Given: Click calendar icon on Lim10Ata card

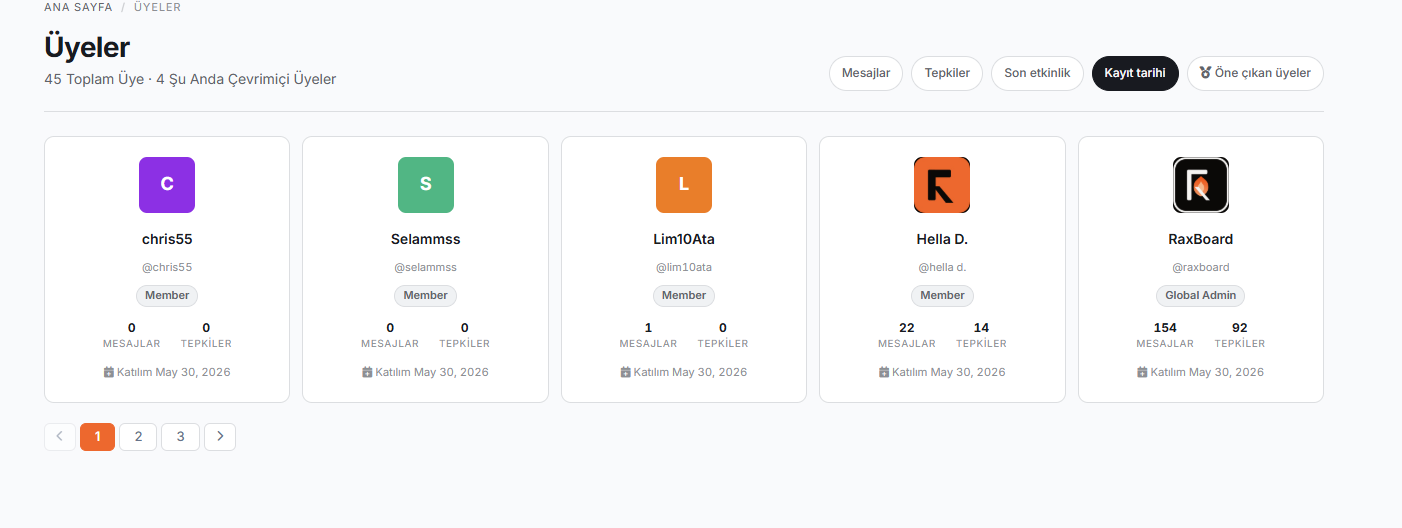Looking at the screenshot, I should pyautogui.click(x=625, y=372).
